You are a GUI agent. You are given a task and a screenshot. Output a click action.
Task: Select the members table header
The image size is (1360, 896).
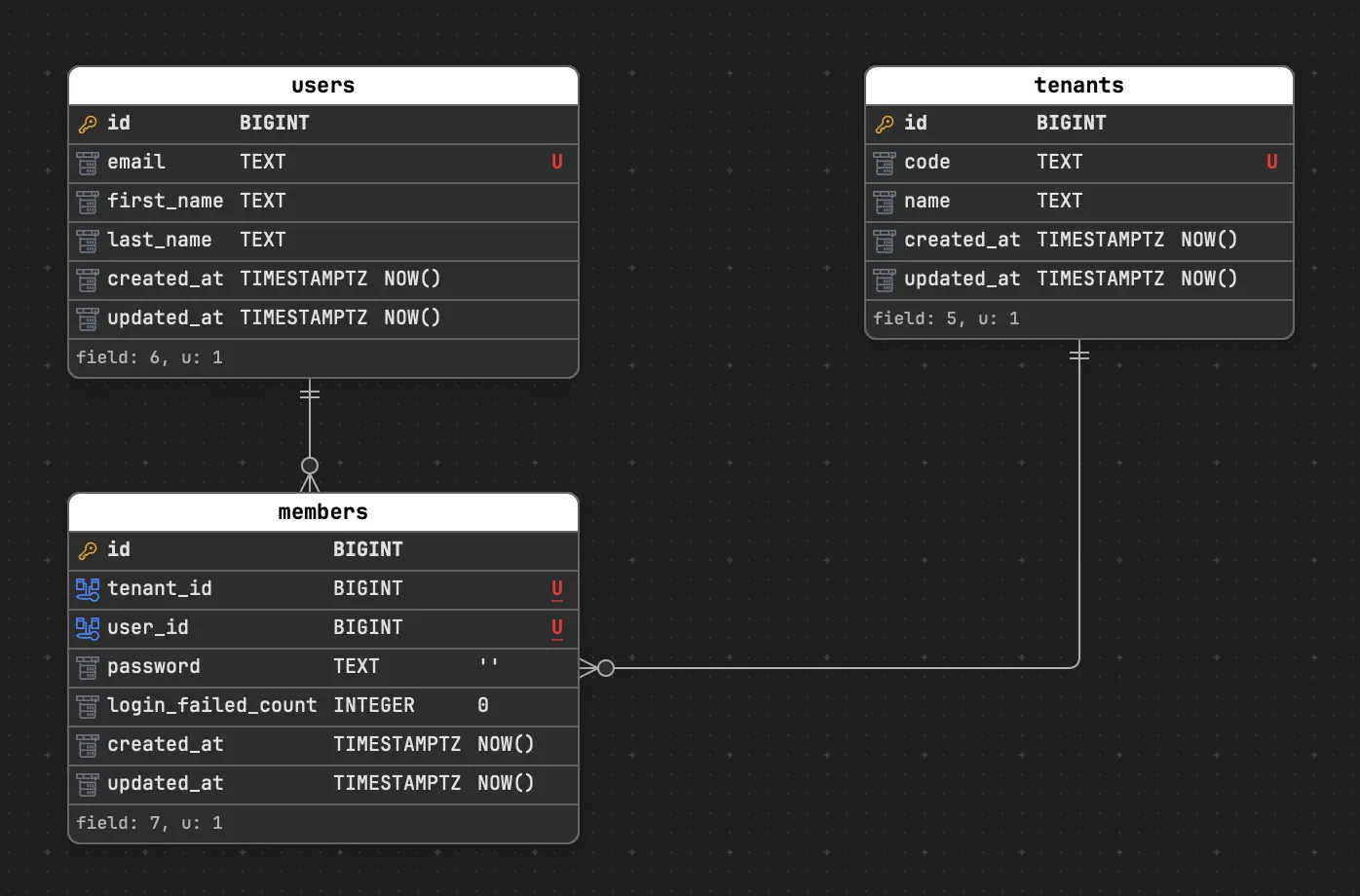pos(323,512)
